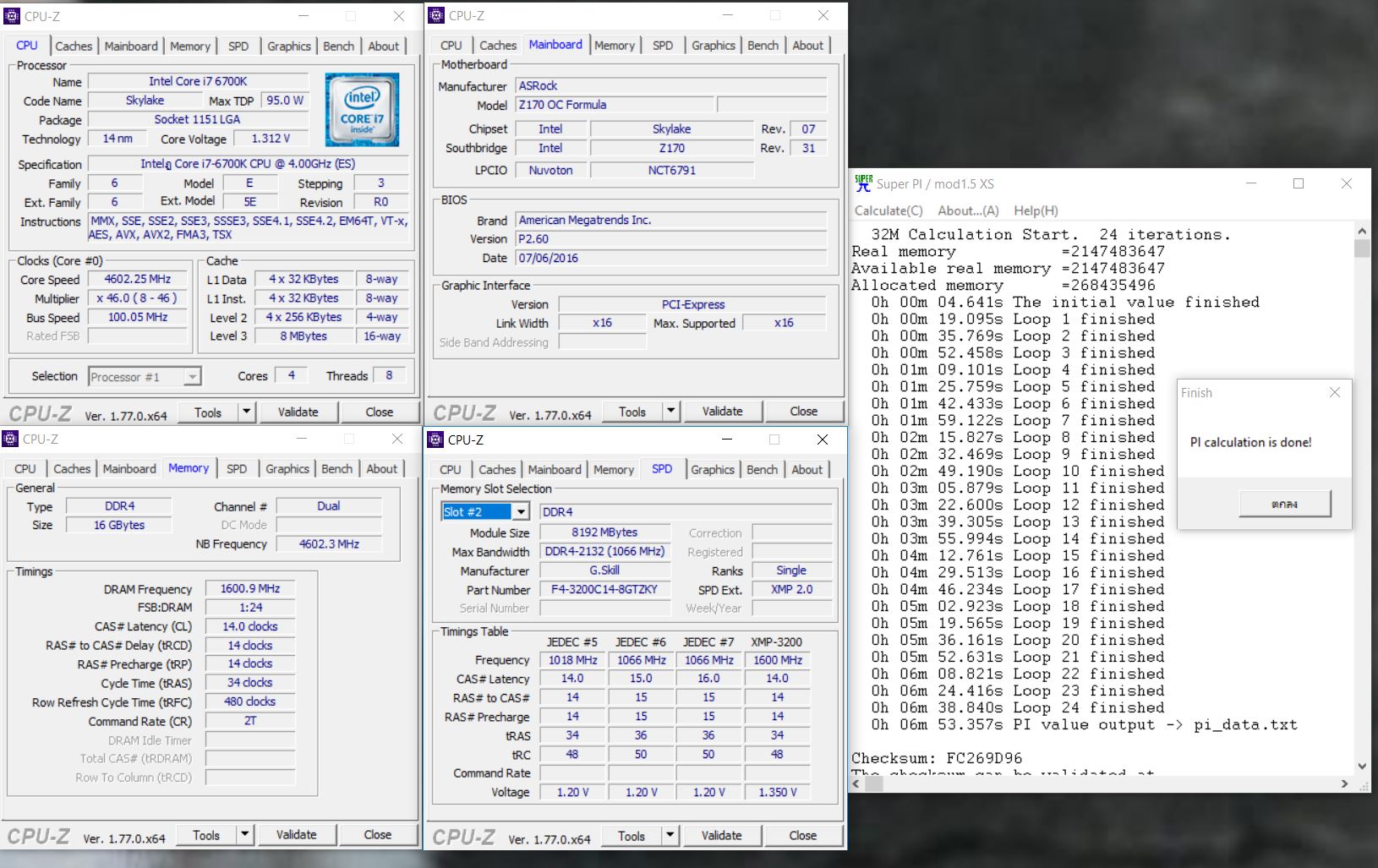Close the Finish dialog with X

[1335, 392]
